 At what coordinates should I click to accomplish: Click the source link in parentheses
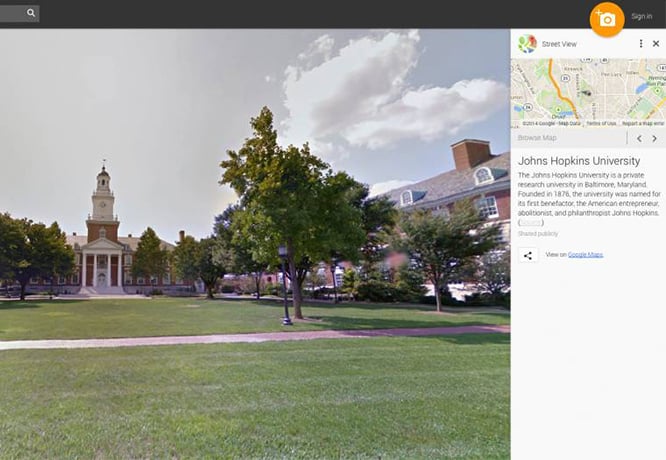tap(531, 223)
